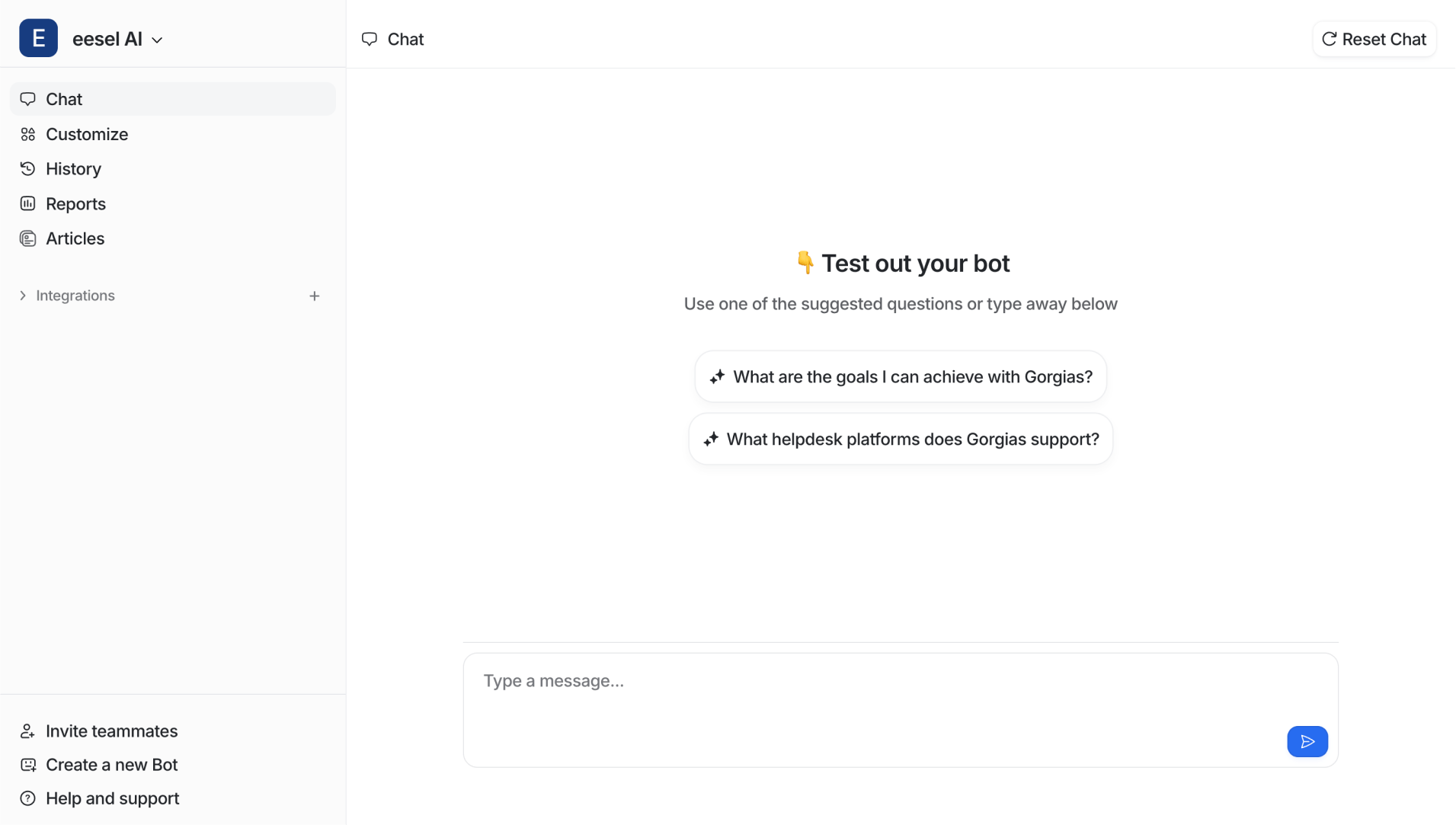The width and height of the screenshot is (1456, 825).
Task: Select the History menu item
Action: [173, 168]
